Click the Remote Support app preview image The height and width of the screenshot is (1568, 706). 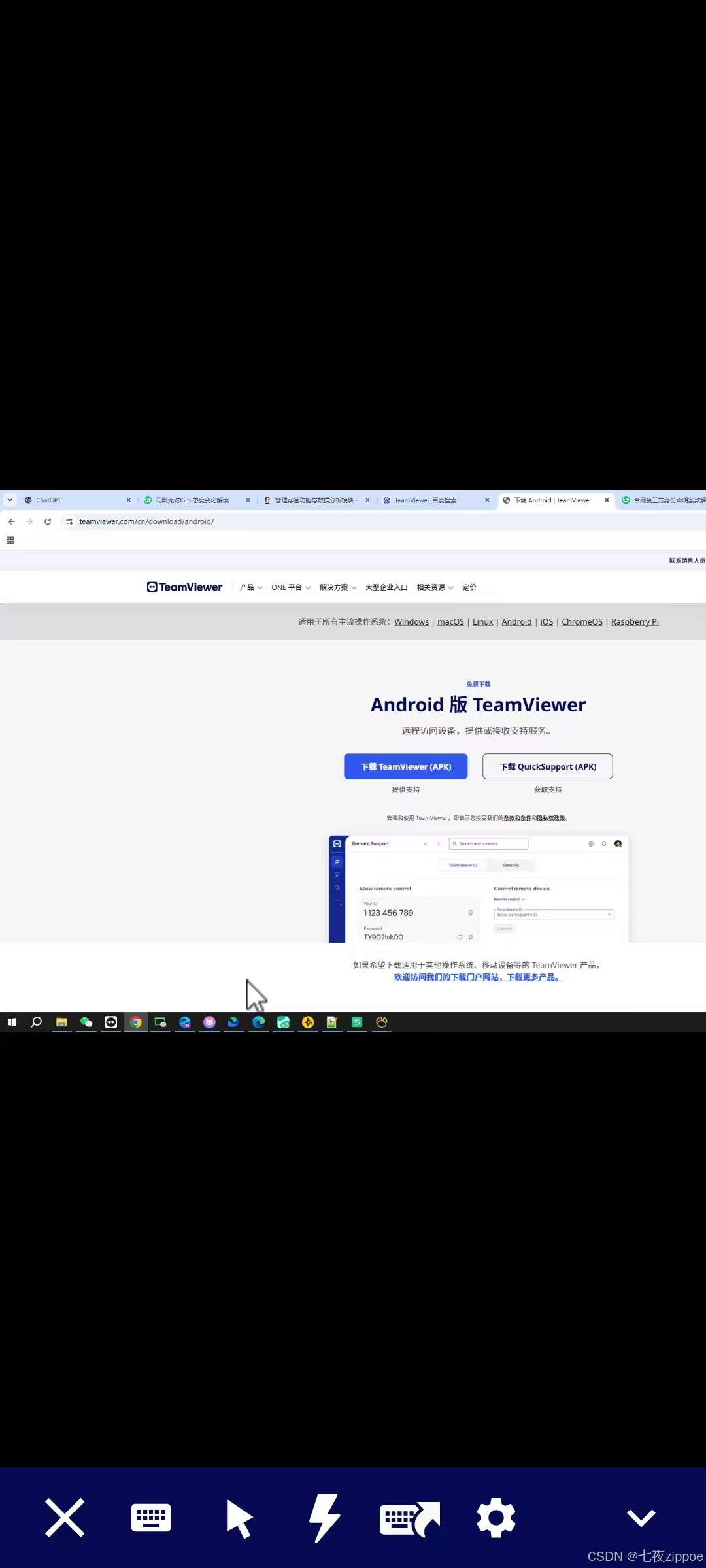[x=479, y=889]
